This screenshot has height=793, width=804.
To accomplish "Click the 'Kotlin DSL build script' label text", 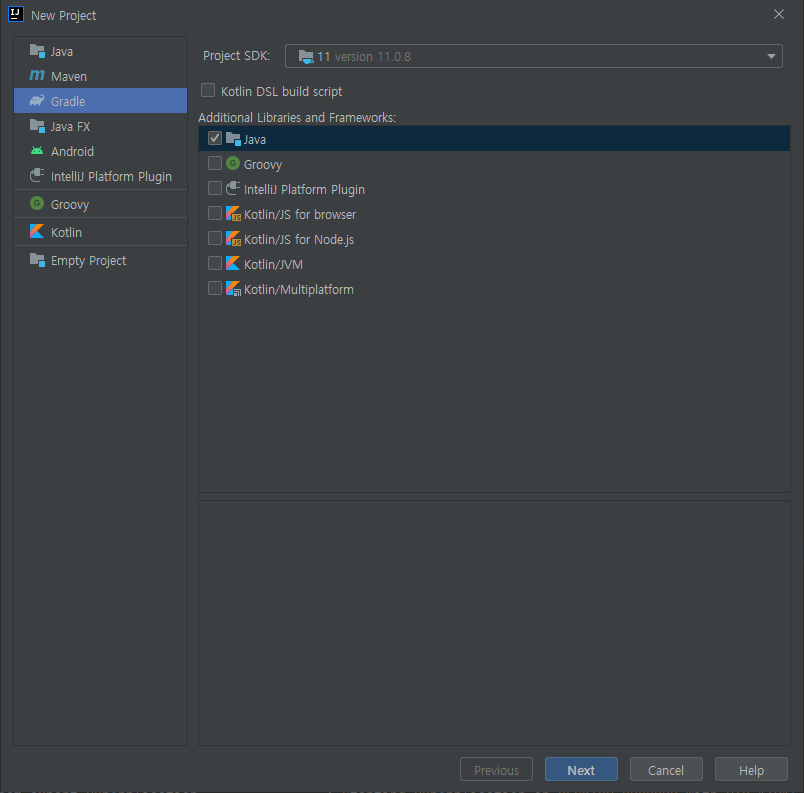I will pyautogui.click(x=282, y=91).
